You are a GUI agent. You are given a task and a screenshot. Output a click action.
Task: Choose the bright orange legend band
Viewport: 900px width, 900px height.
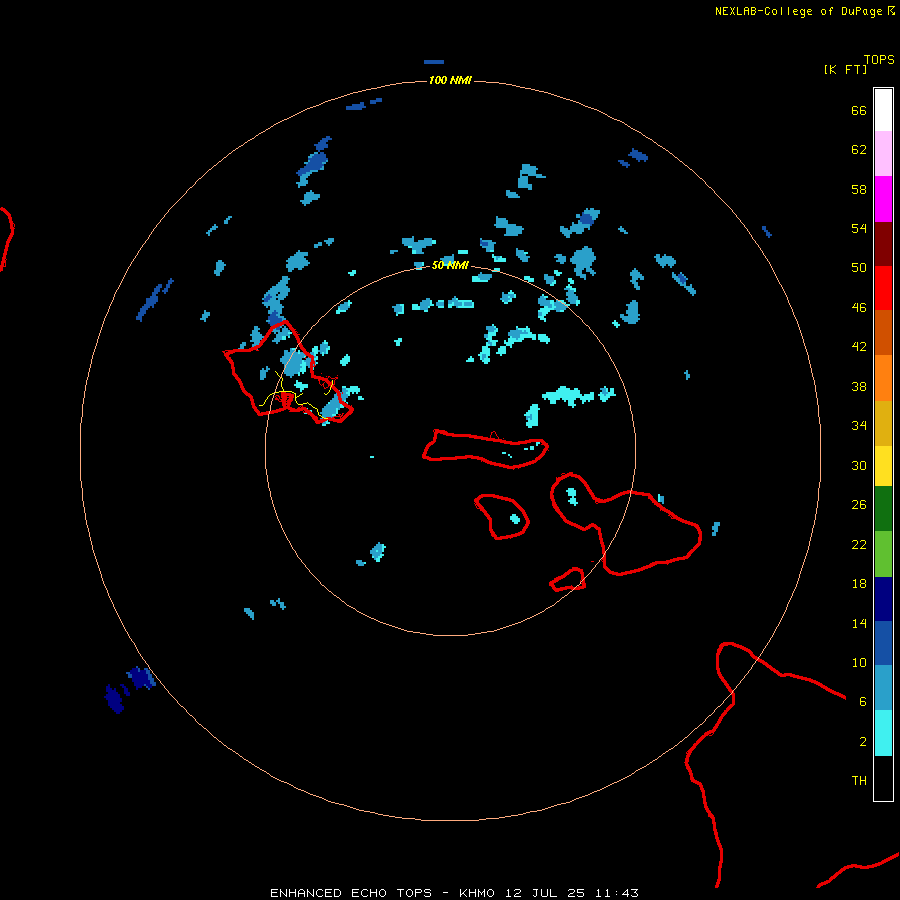pos(883,378)
